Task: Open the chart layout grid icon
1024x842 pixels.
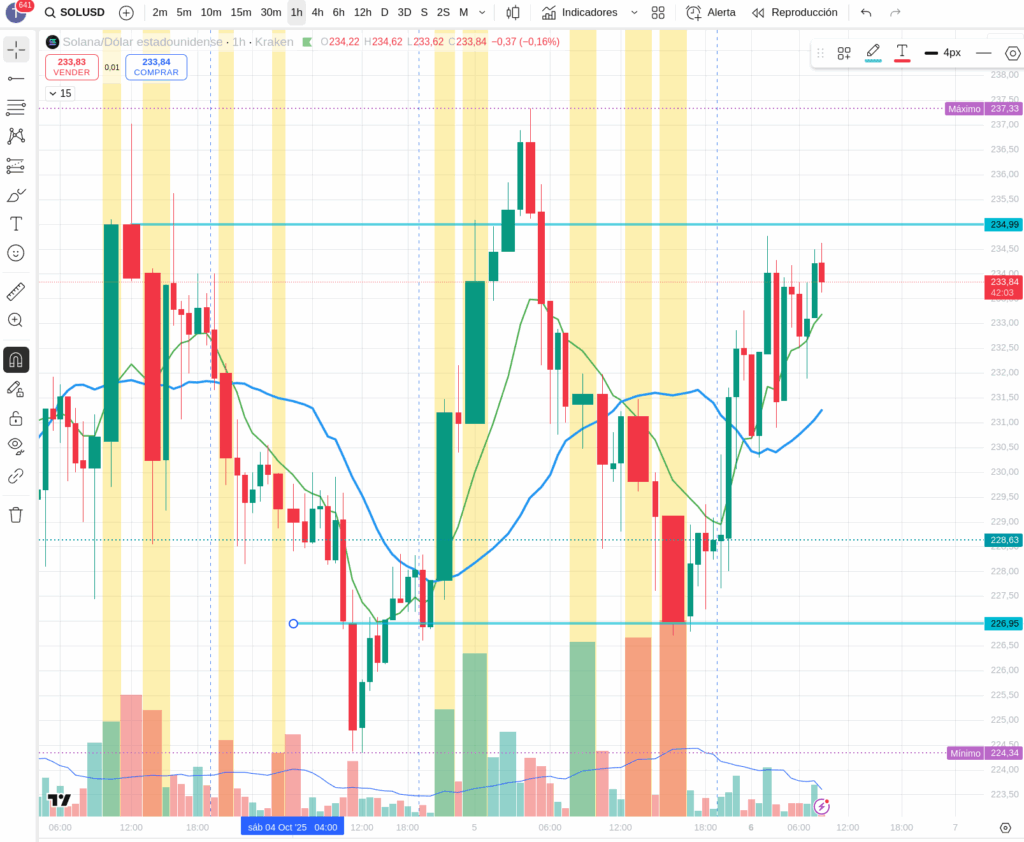Action: pos(658,13)
